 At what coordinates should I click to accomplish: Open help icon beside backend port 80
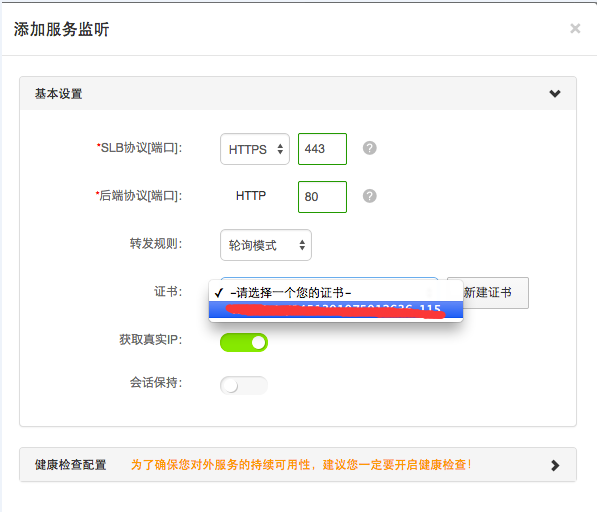click(369, 196)
